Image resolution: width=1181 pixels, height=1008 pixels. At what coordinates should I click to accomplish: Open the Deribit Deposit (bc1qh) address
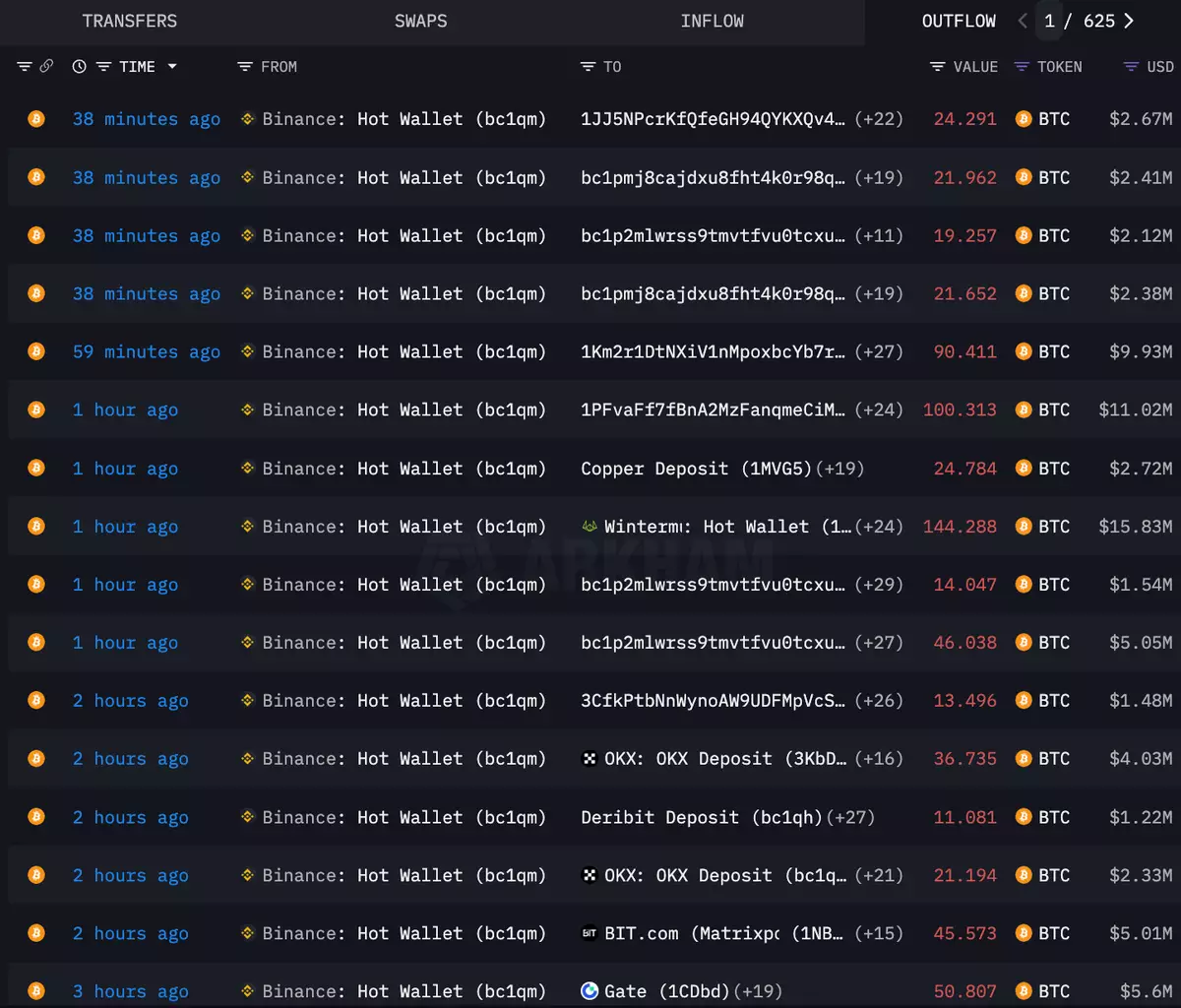pyautogui.click(x=701, y=817)
